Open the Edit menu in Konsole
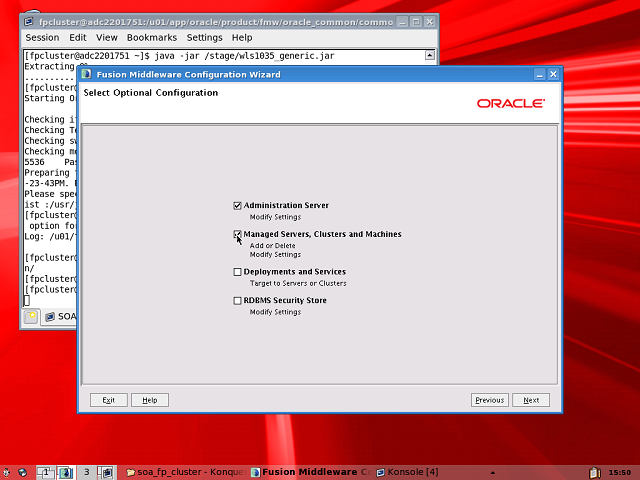The width and height of the screenshot is (640, 480). pyautogui.click(x=78, y=38)
